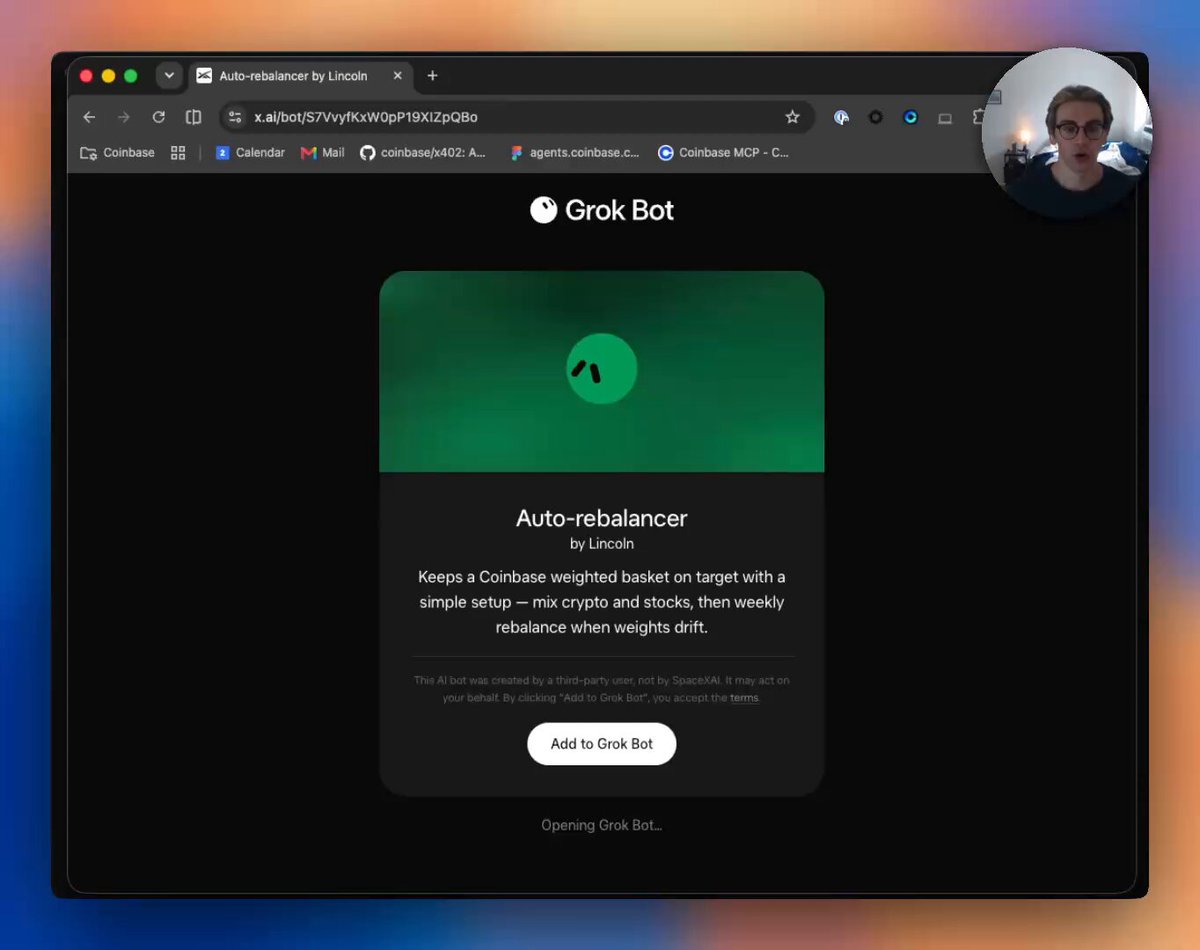Click the browser forward arrow
Screen dimensions: 1200x950
(x=123, y=117)
